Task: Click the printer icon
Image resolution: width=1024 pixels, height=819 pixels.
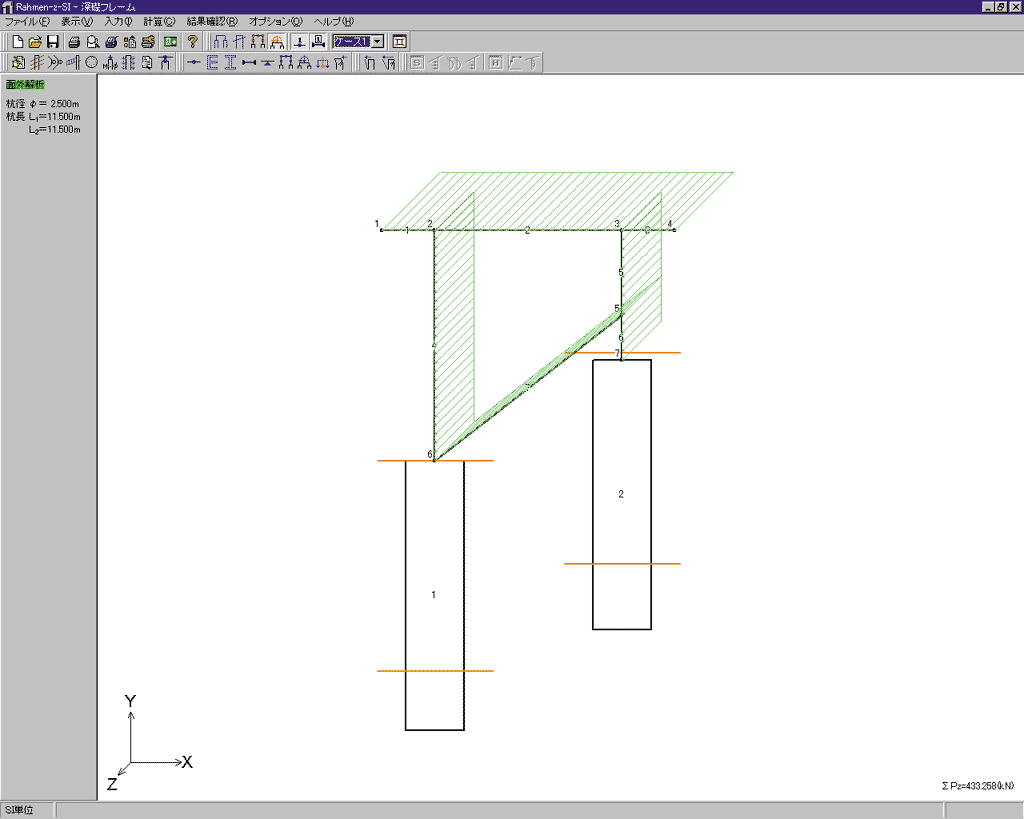Action: [74, 42]
